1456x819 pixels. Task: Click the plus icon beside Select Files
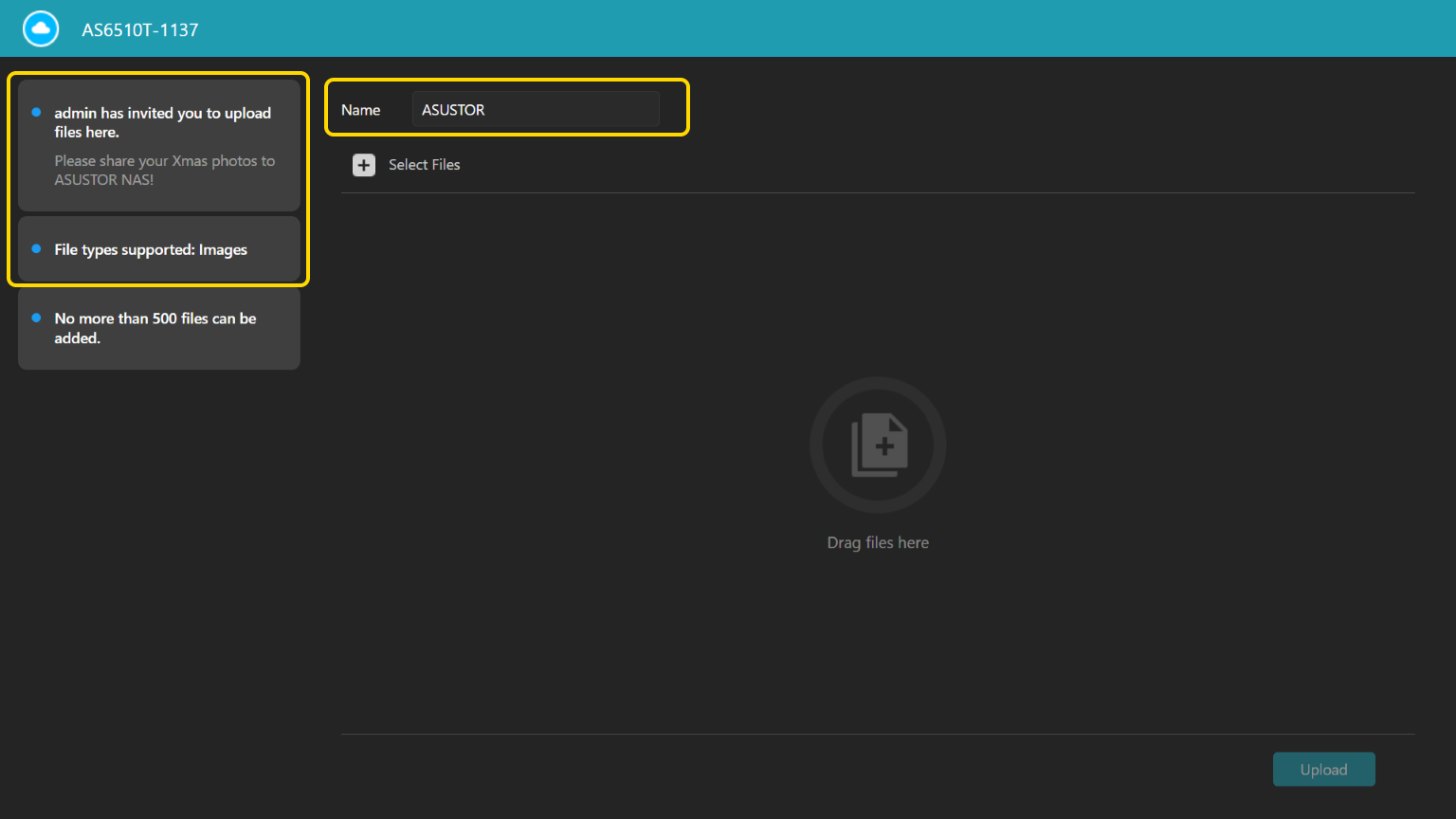point(364,165)
